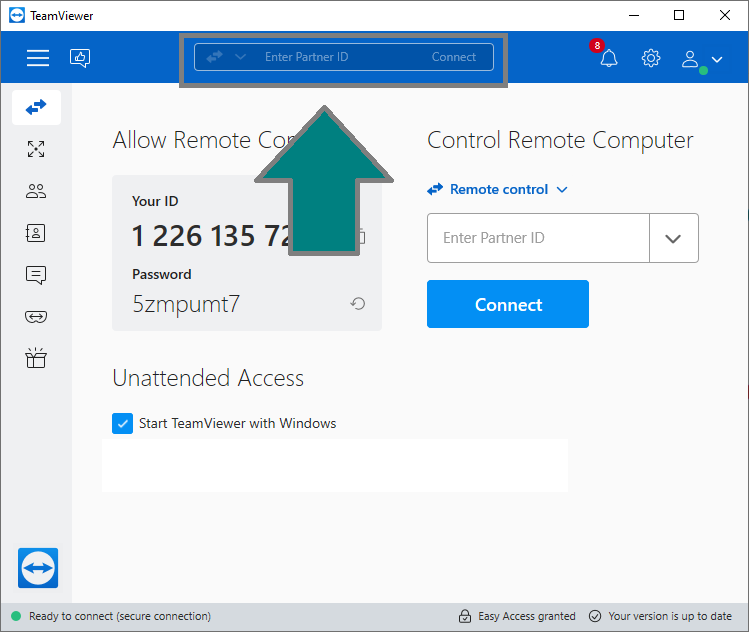
Task: Click the Unattended Access heading
Action: point(208,378)
